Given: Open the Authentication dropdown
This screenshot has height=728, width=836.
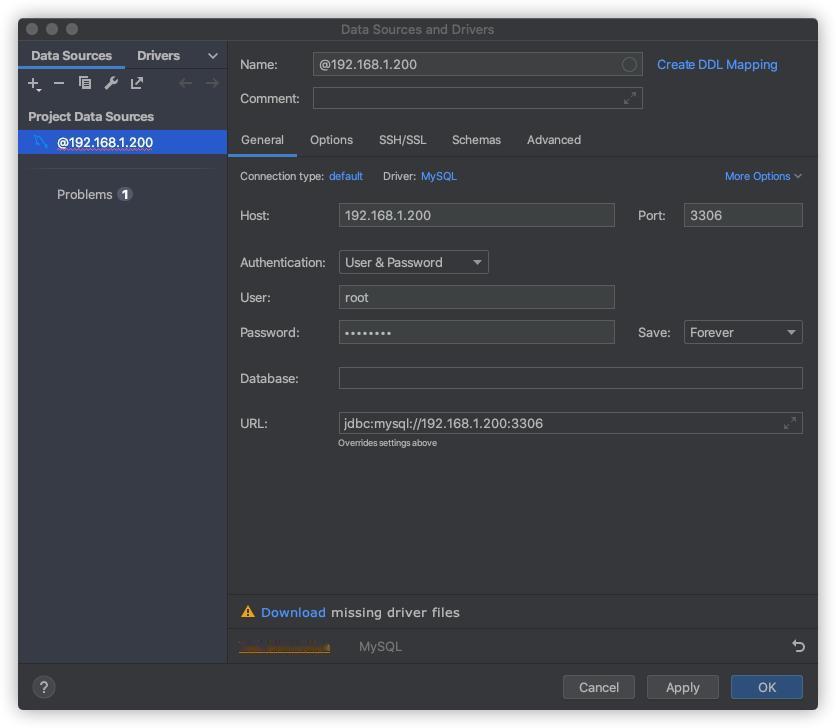Looking at the screenshot, I should [x=414, y=262].
